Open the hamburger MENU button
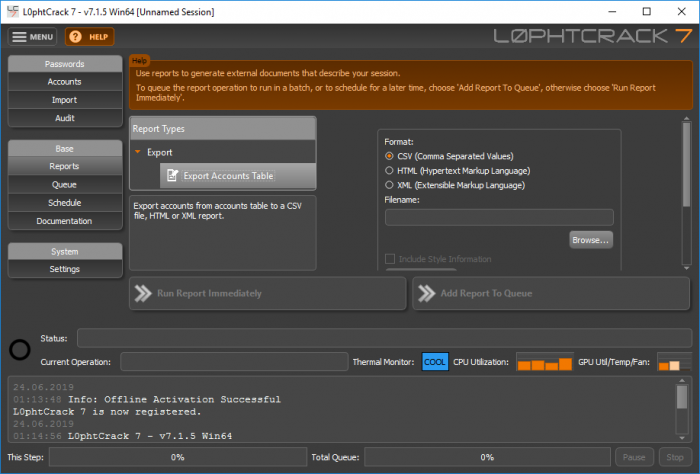 33,37
